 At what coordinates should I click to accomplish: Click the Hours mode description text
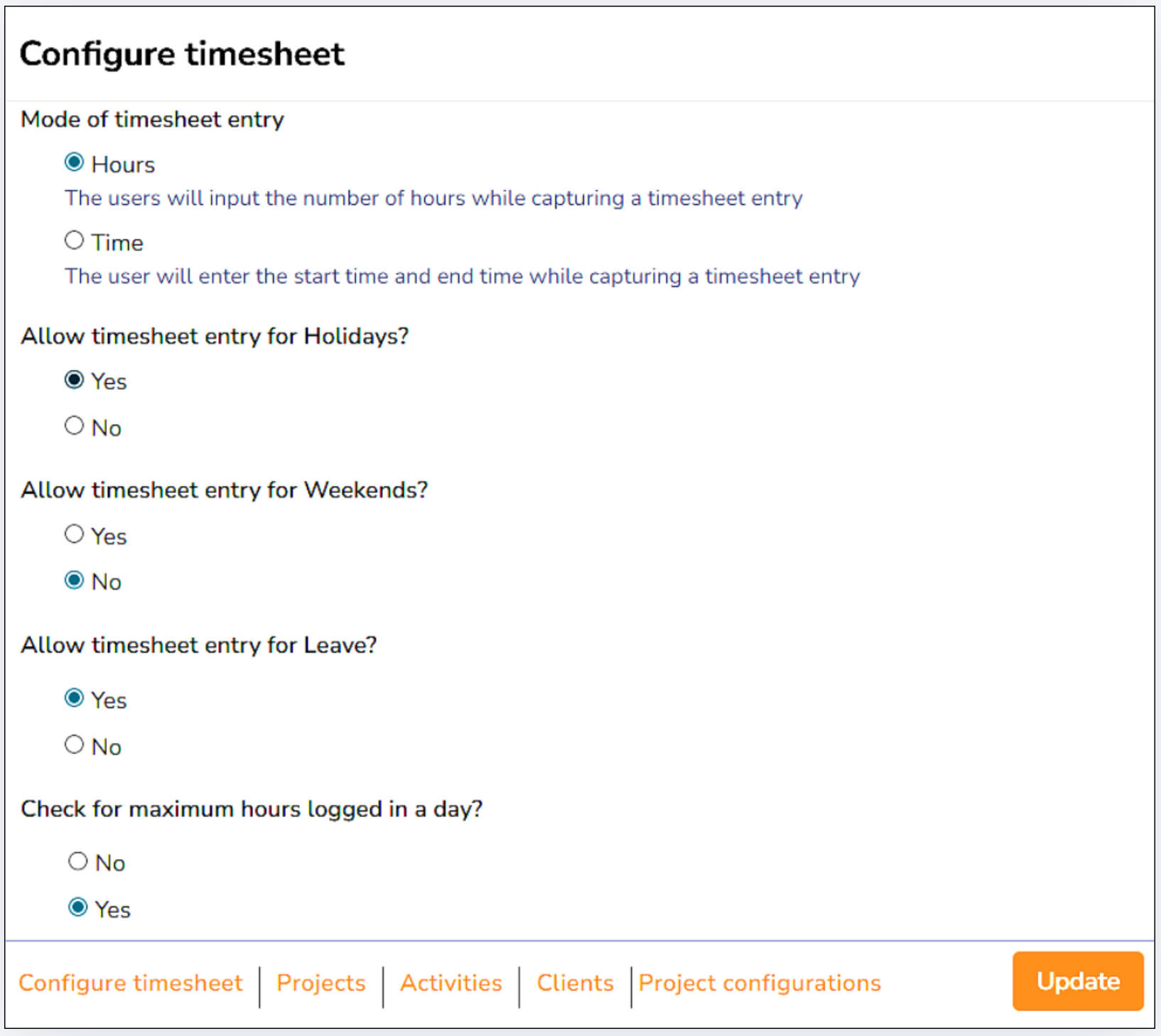pyautogui.click(x=433, y=198)
